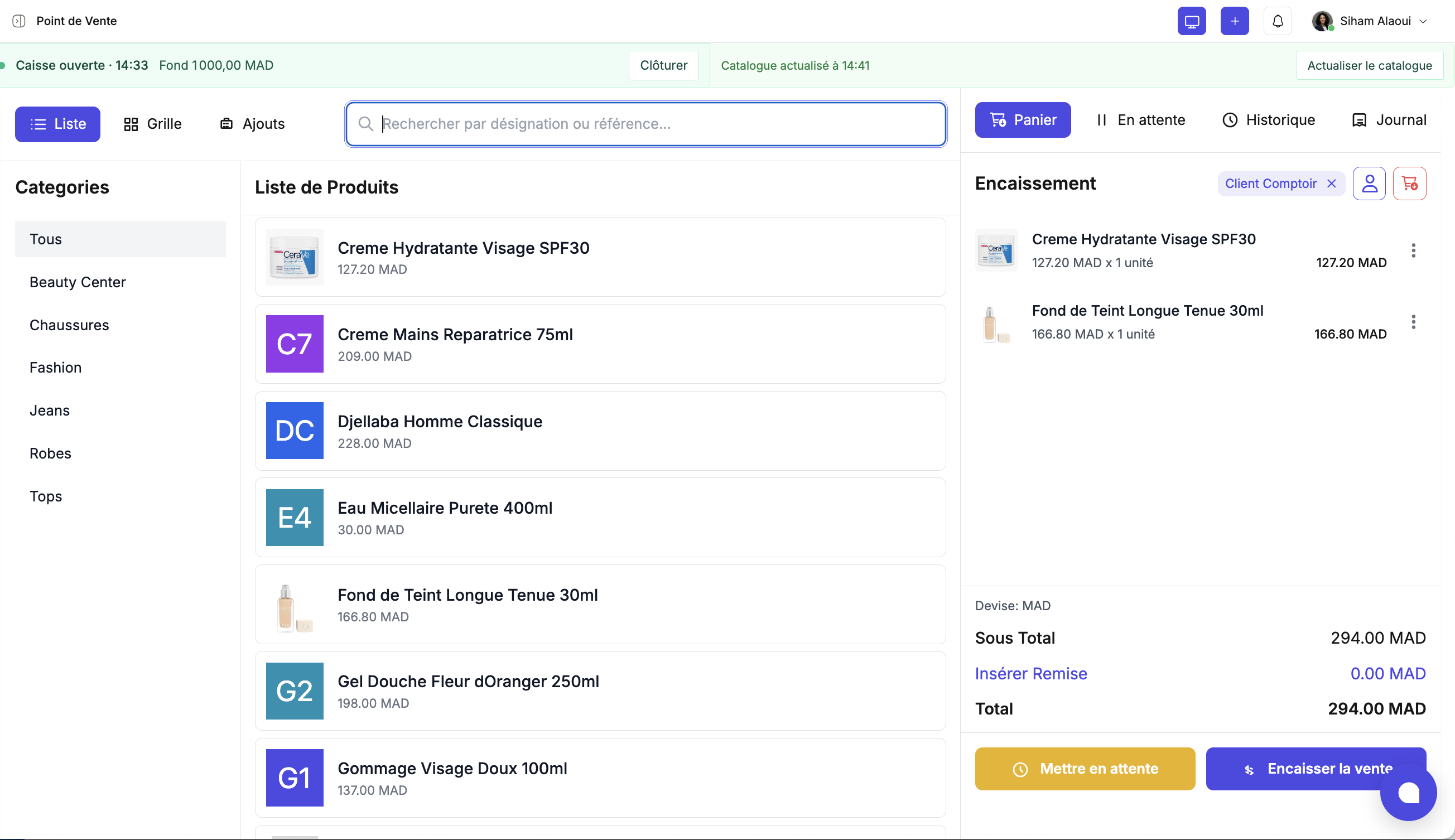
Task: Click the blue DC product tile
Action: click(295, 431)
